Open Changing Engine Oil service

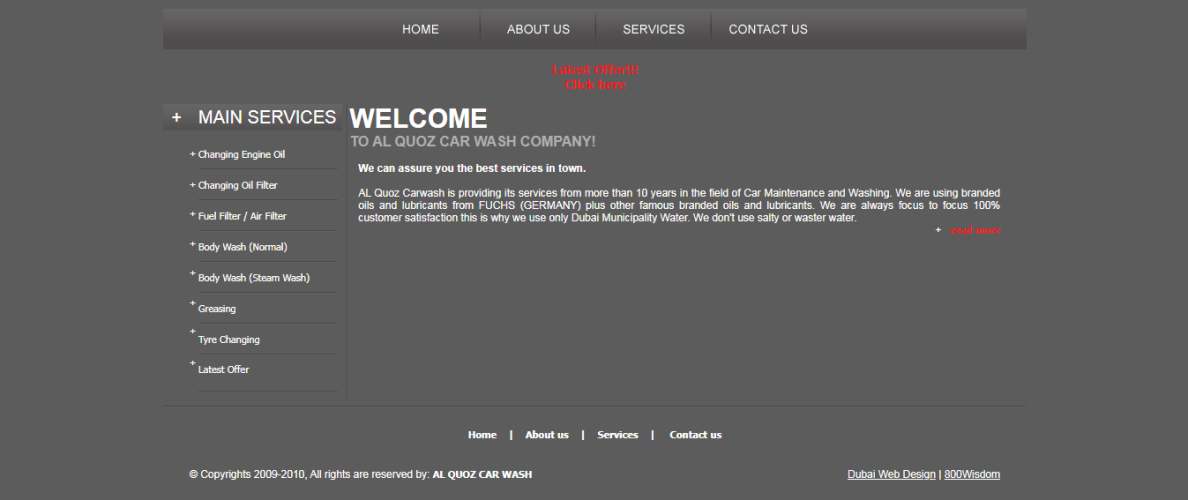(x=242, y=155)
